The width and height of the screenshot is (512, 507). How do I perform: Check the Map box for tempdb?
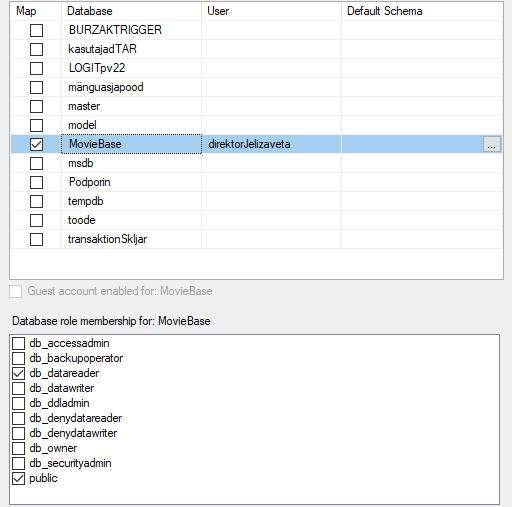coord(36,201)
